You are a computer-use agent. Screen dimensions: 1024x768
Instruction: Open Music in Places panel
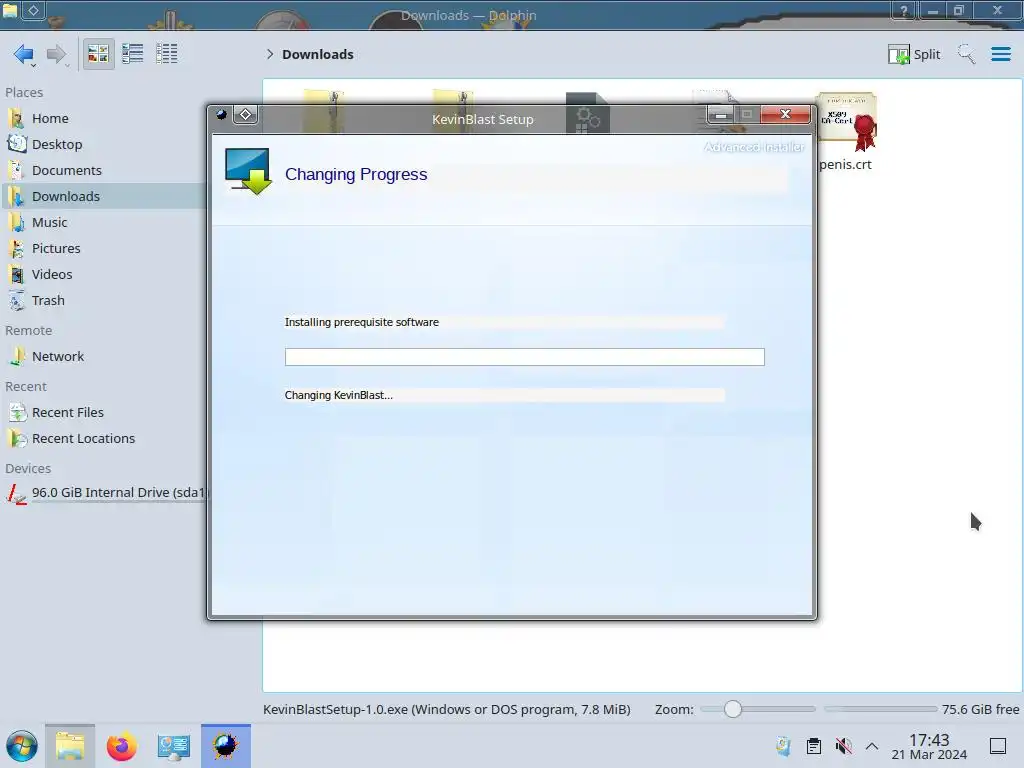pos(104,223)
